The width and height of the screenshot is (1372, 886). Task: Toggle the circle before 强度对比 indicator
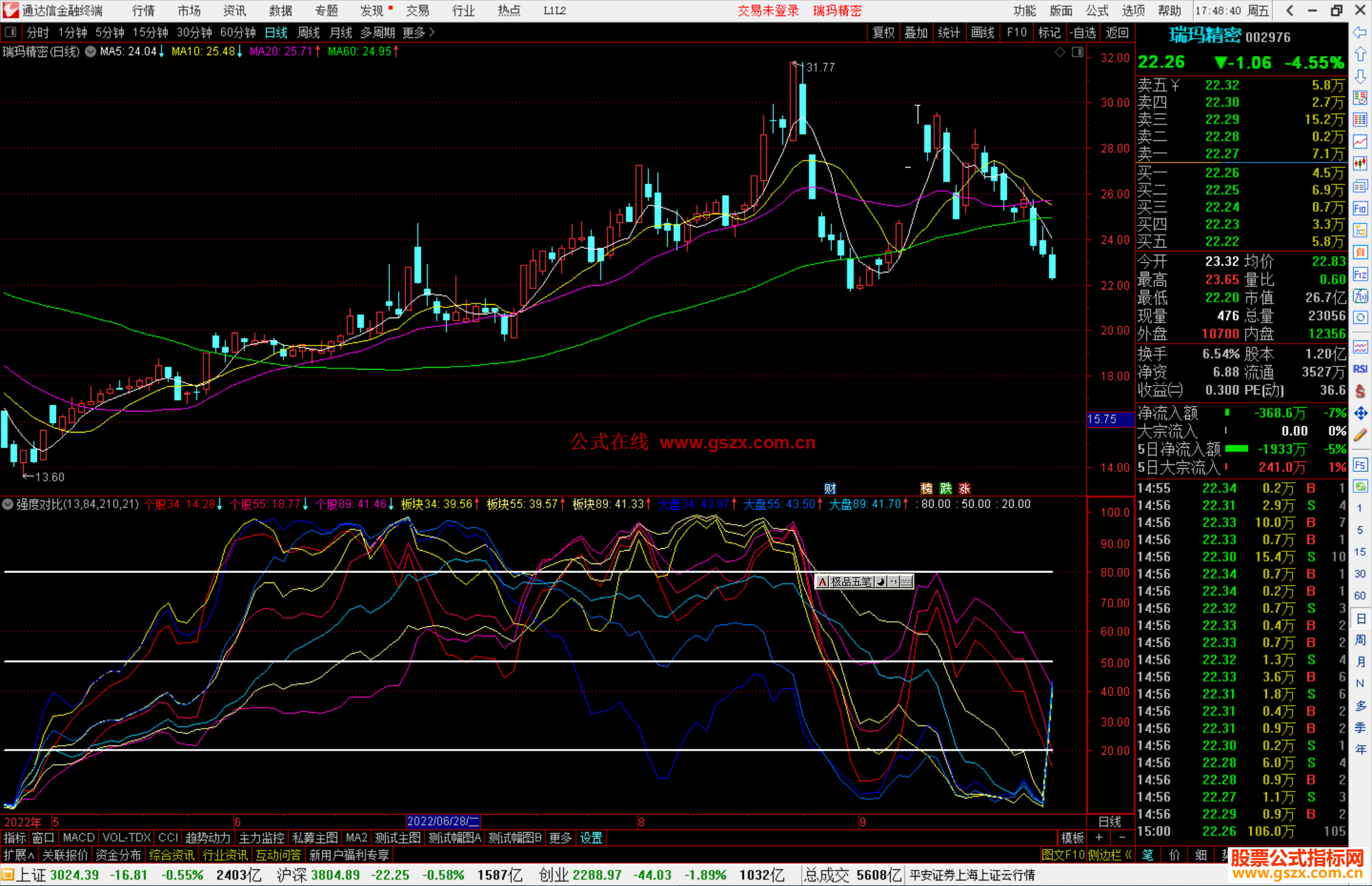pos(8,504)
